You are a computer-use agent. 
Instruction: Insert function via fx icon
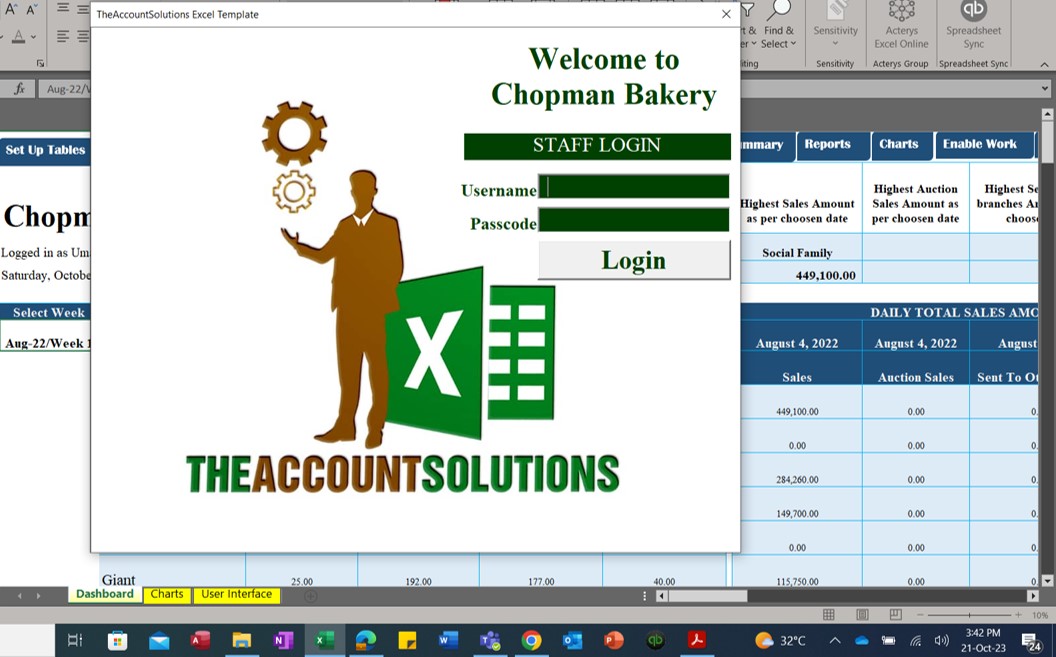(20, 89)
